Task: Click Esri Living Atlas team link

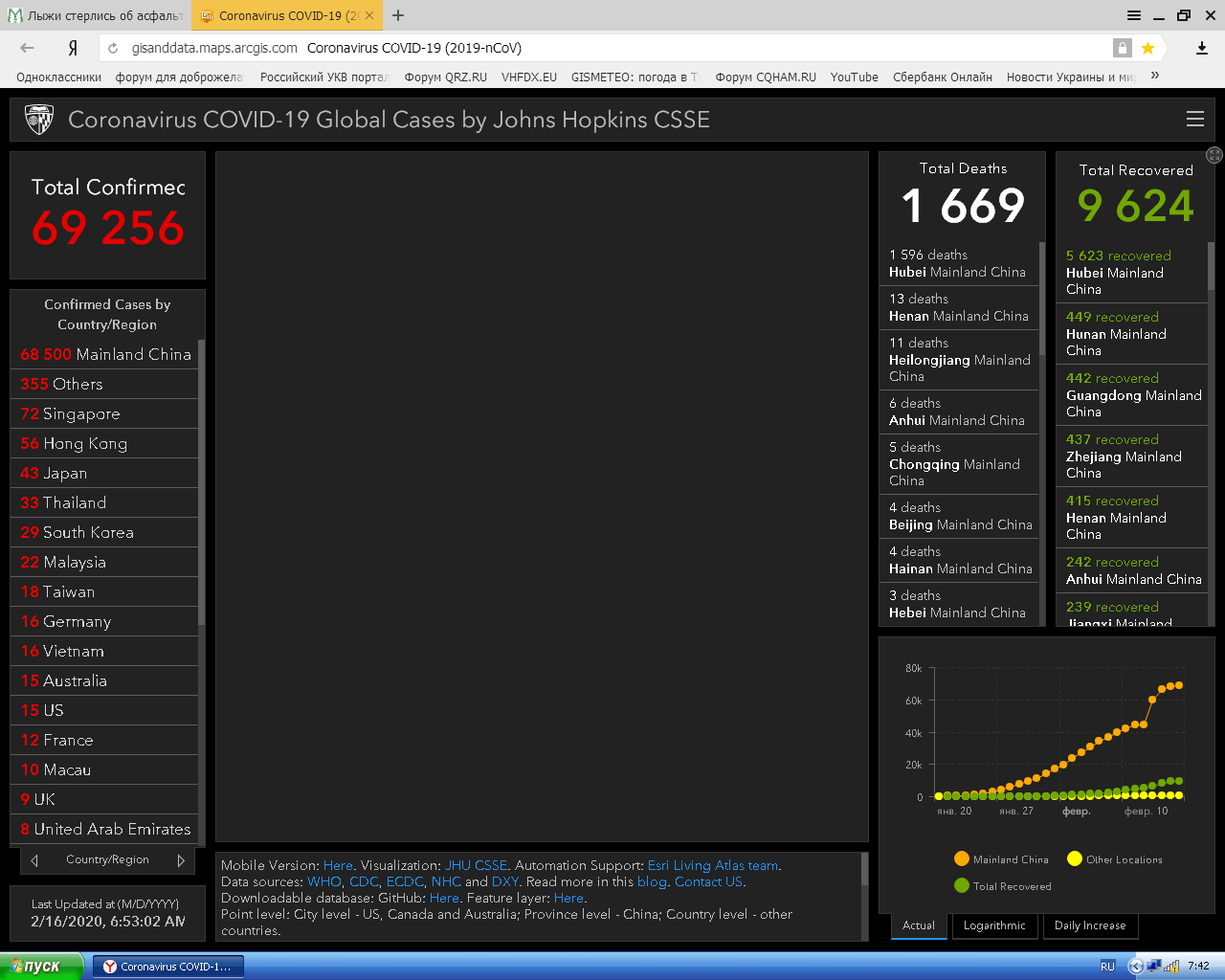Action: point(713,865)
